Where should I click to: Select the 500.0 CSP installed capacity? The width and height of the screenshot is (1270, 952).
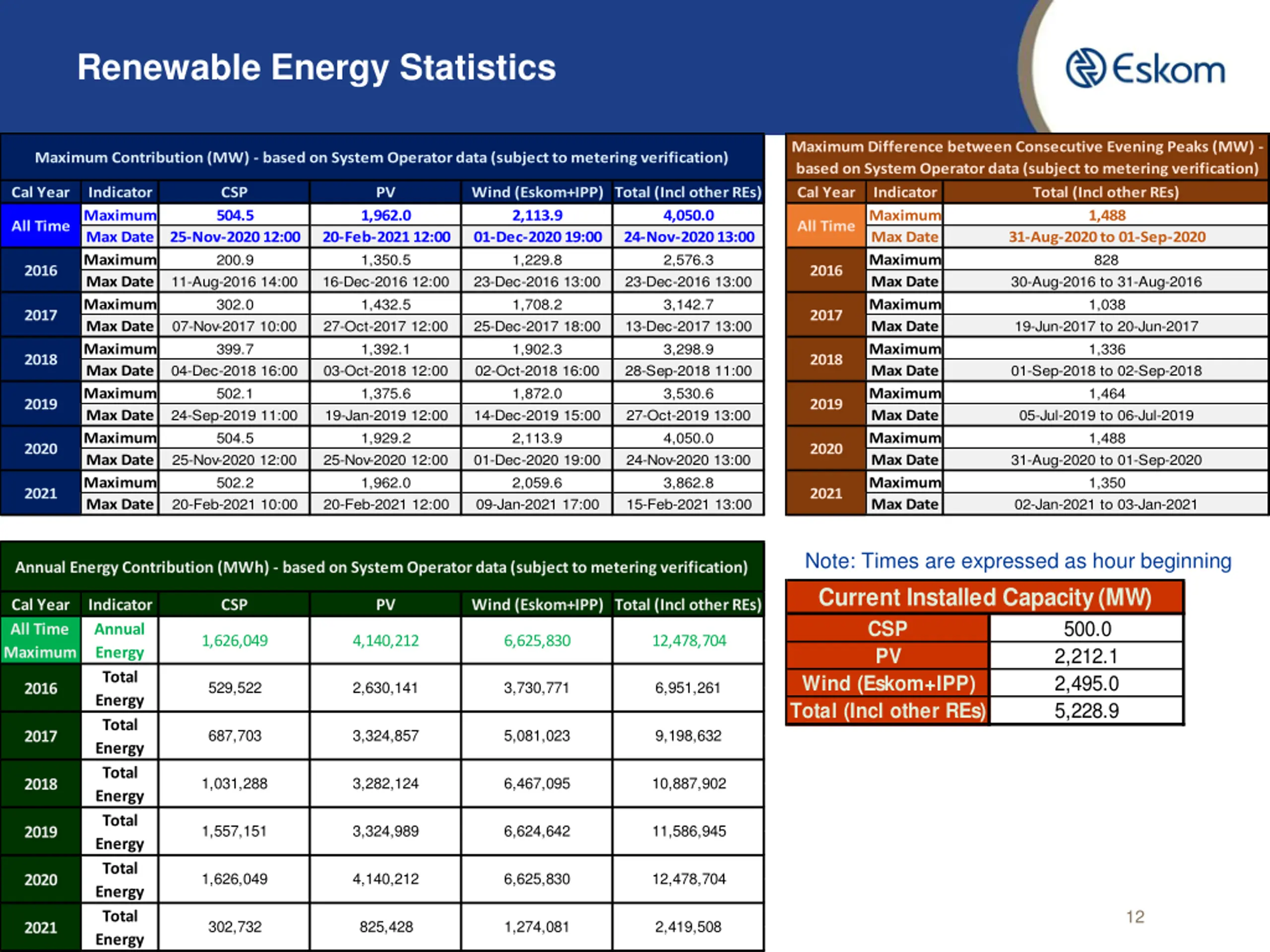[1087, 629]
